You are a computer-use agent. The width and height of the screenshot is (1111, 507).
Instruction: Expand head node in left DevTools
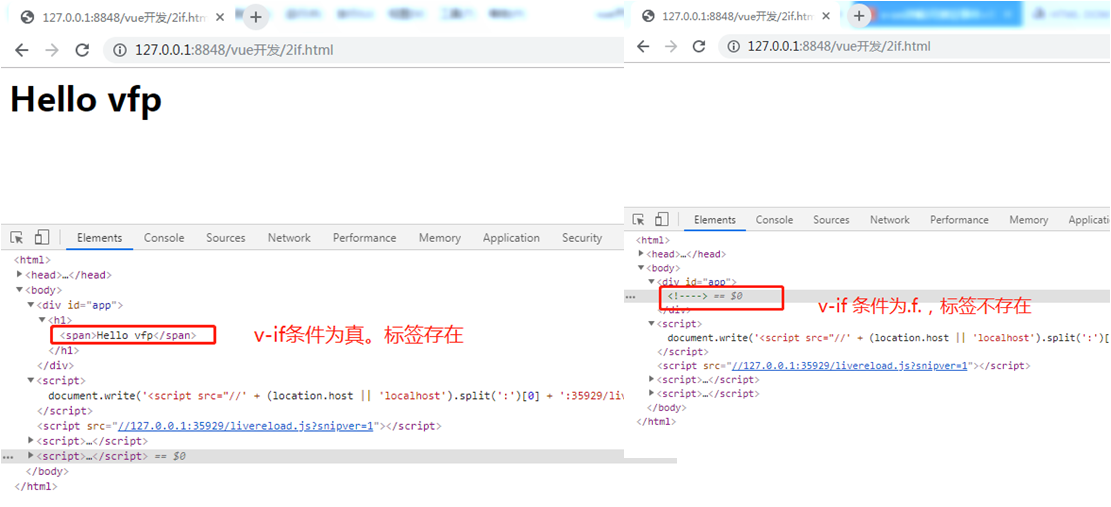click(x=20, y=274)
